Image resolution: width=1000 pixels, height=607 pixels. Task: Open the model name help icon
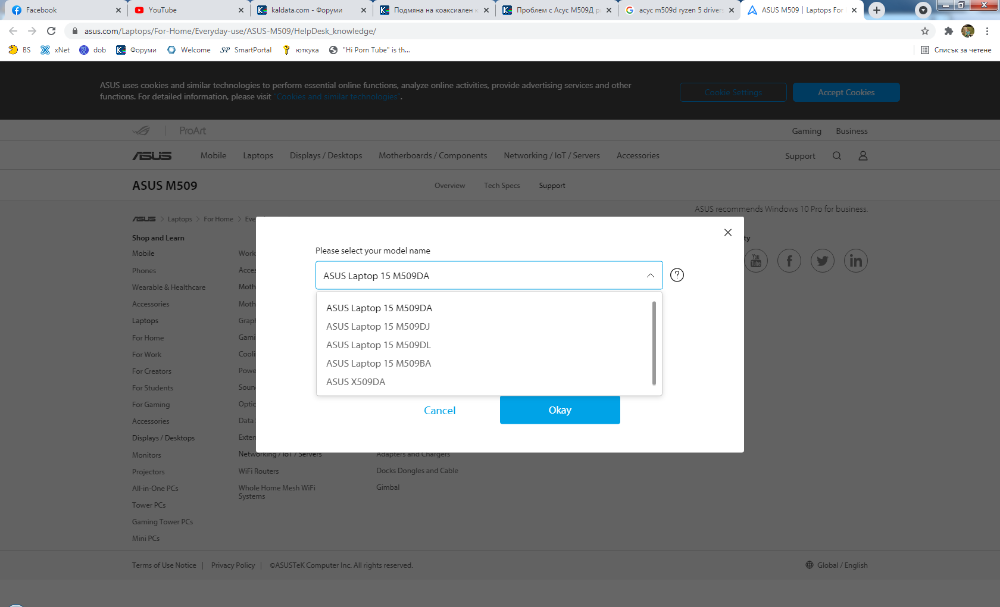coord(677,275)
